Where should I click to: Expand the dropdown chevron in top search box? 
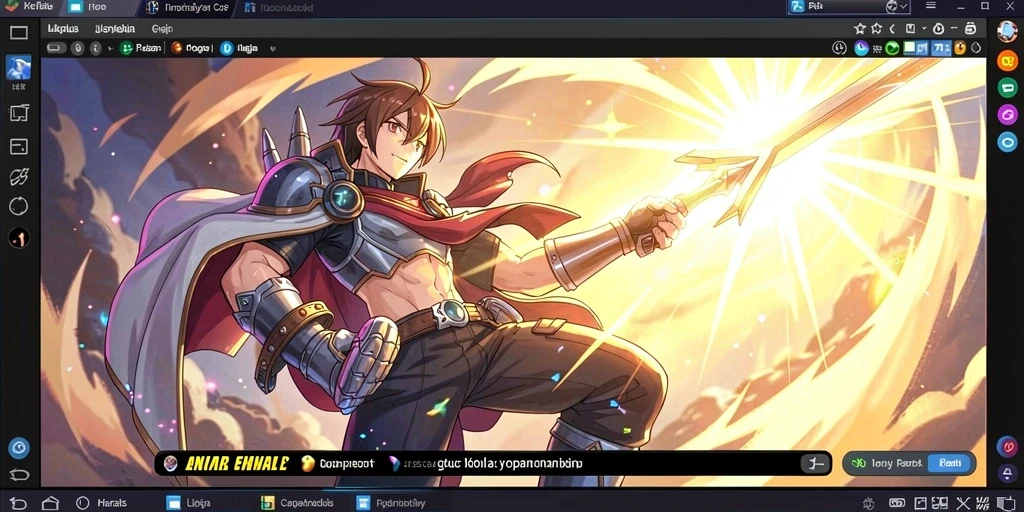903,7
